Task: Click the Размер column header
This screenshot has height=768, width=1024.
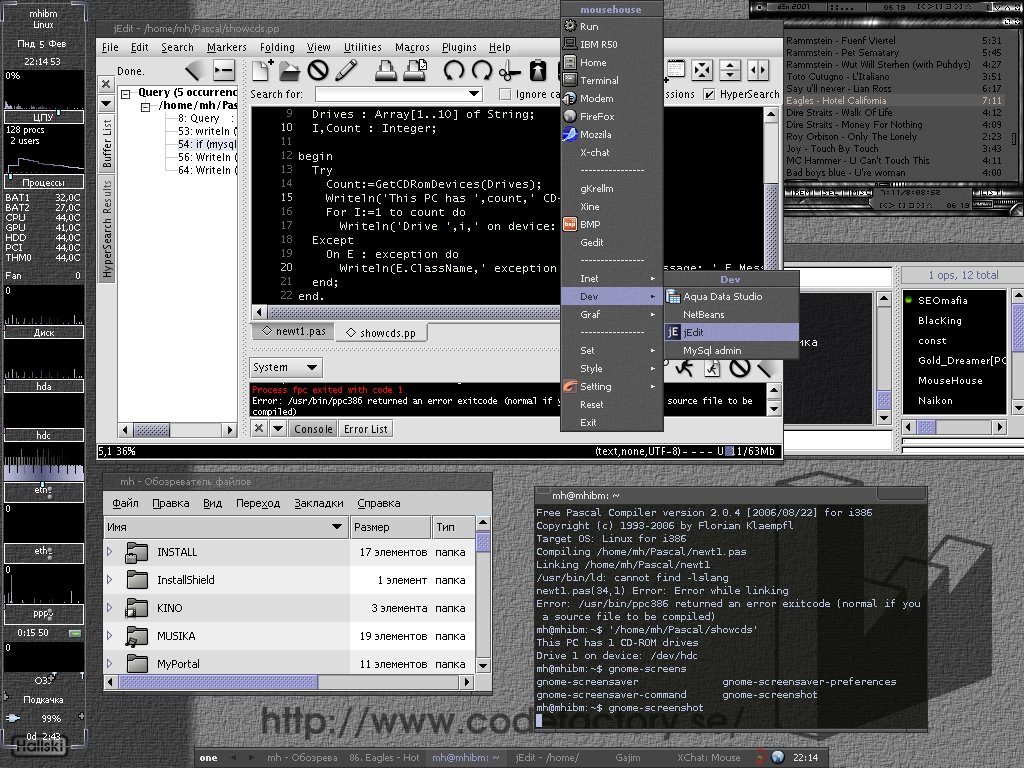Action: coord(390,527)
